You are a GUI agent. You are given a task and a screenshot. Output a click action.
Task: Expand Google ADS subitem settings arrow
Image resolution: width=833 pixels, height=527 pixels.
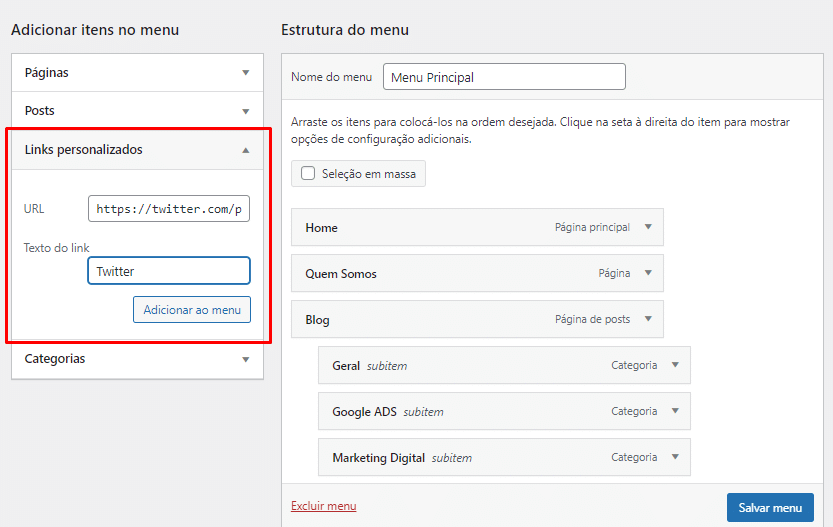click(x=675, y=411)
